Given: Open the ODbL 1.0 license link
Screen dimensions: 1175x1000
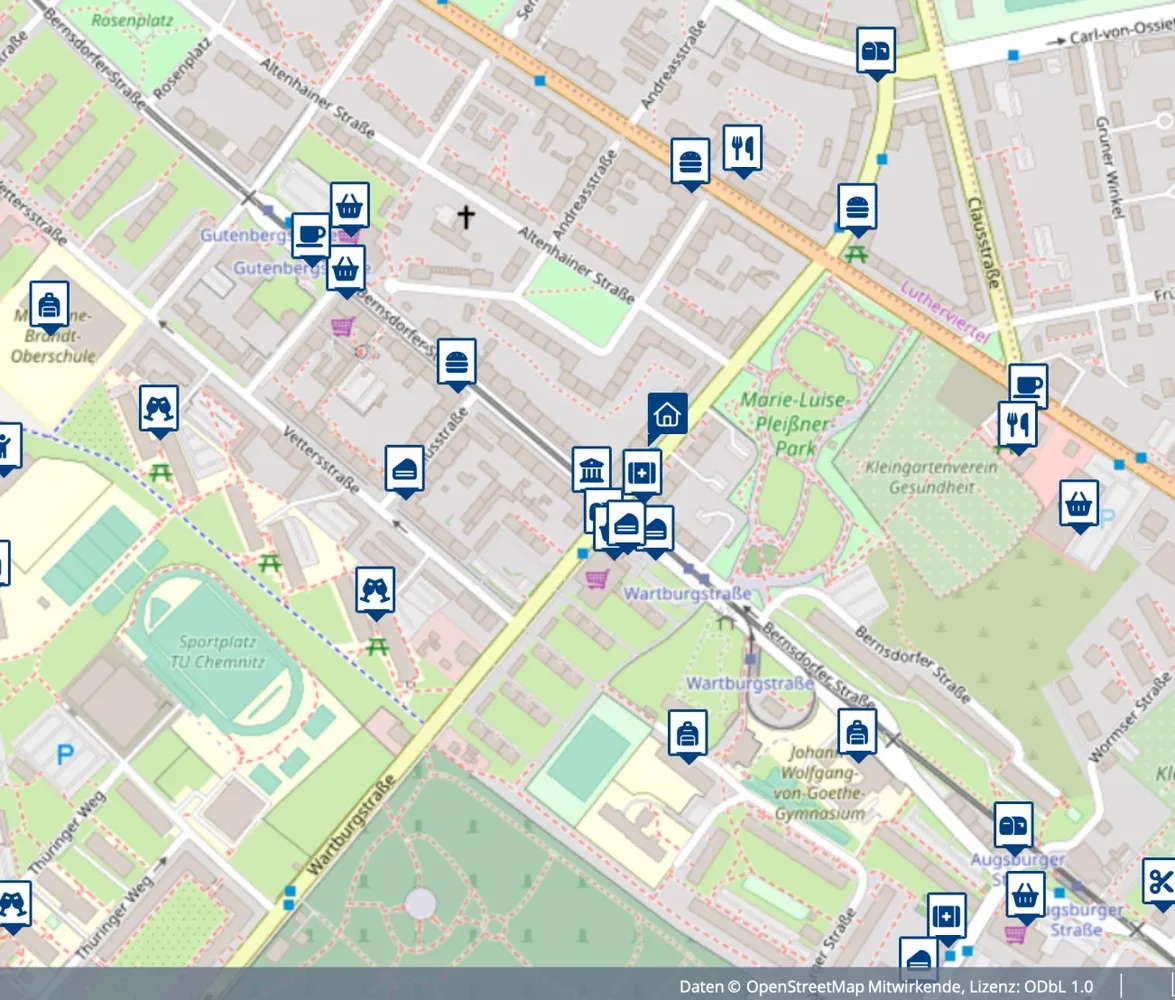Looking at the screenshot, I should pyautogui.click(x=1056, y=987).
